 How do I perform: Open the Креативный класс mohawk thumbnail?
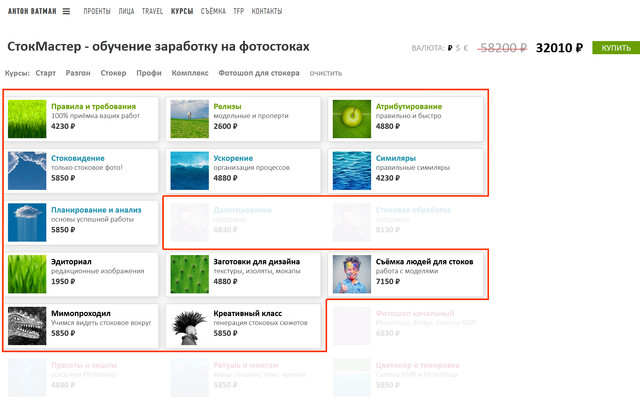tap(189, 326)
